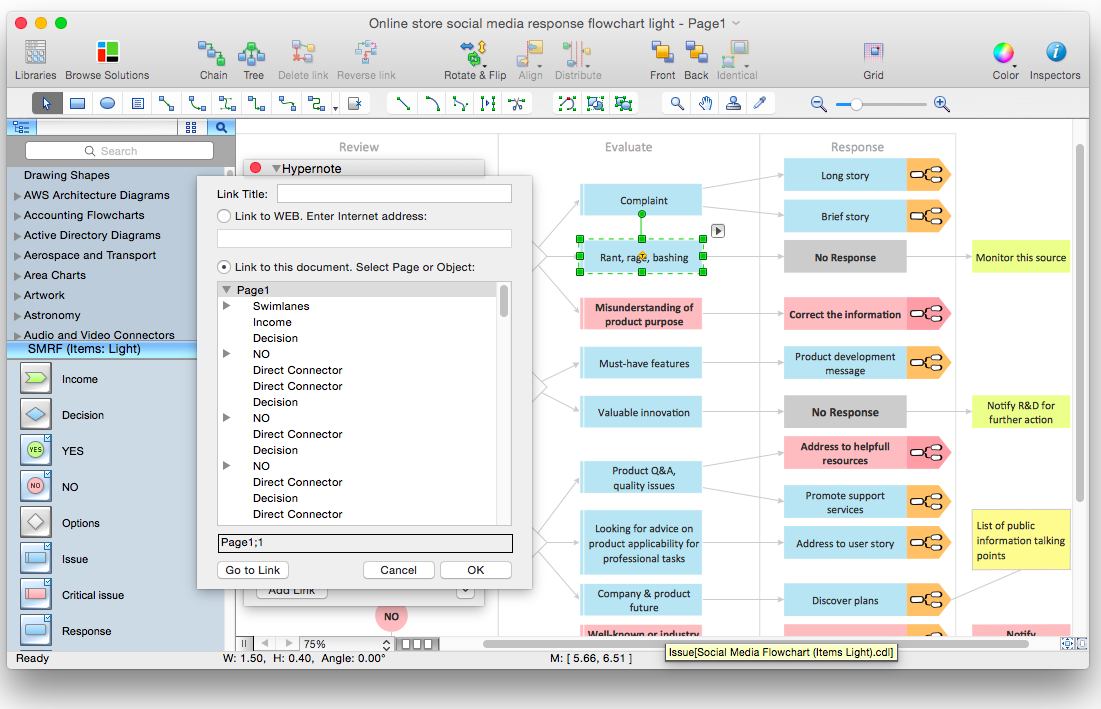Bring shape to Front
Image resolution: width=1101 pixels, height=709 pixels.
click(x=662, y=54)
